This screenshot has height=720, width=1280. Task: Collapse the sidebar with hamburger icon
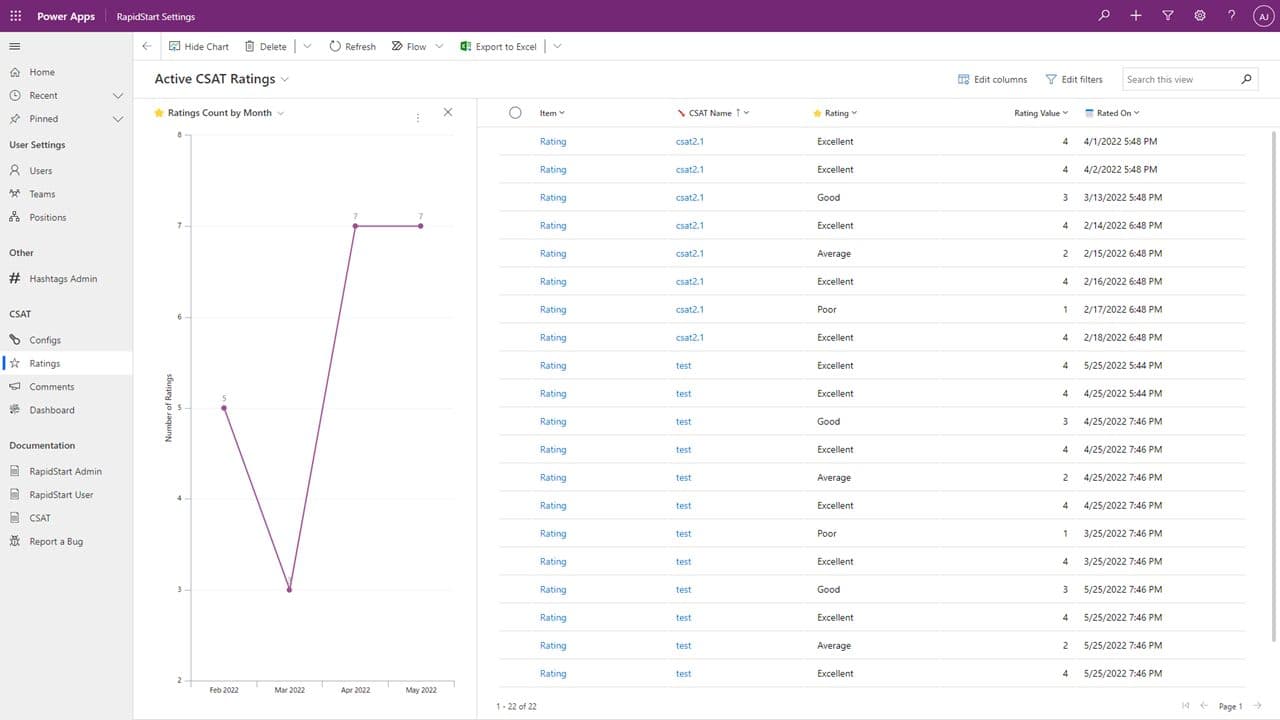point(15,47)
